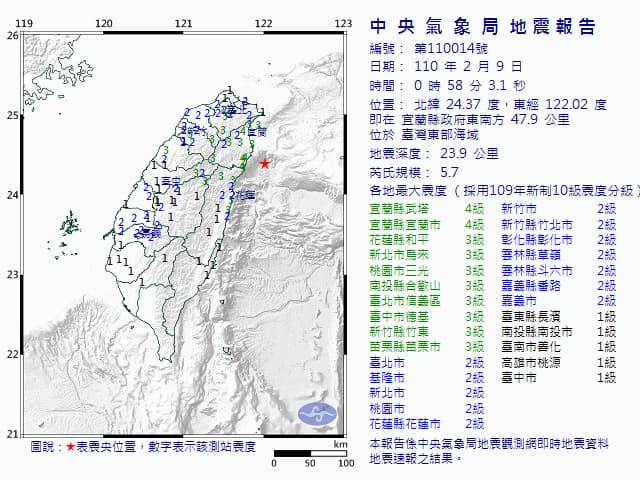Select the depth 23.9 公里 text
This screenshot has width=640, height=480.
pyautogui.click(x=470, y=153)
